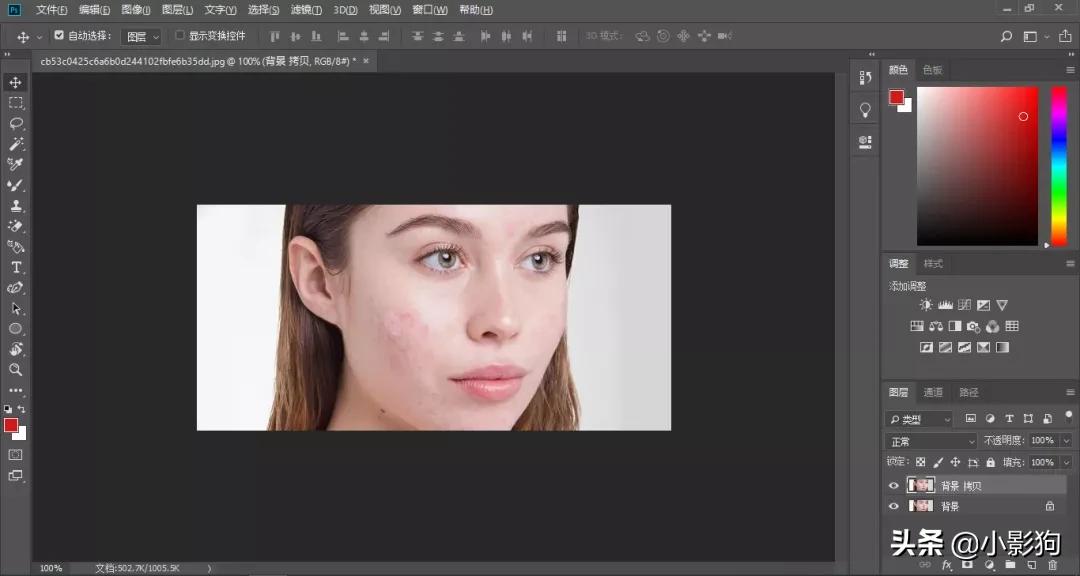Select the Rectangular Marquee tool
Viewport: 1080px width, 576px height.
click(16, 103)
